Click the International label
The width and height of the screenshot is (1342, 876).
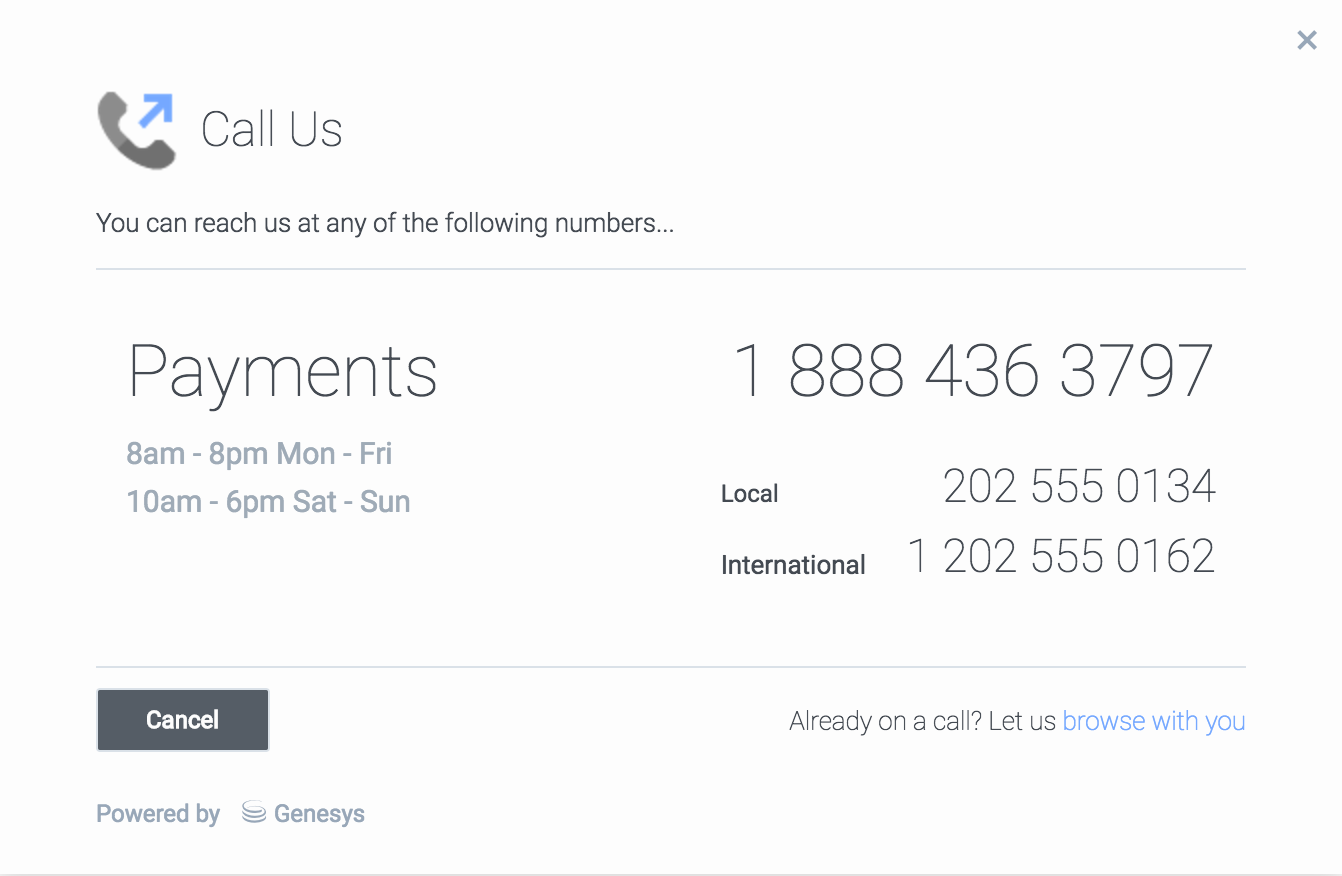tap(793, 565)
